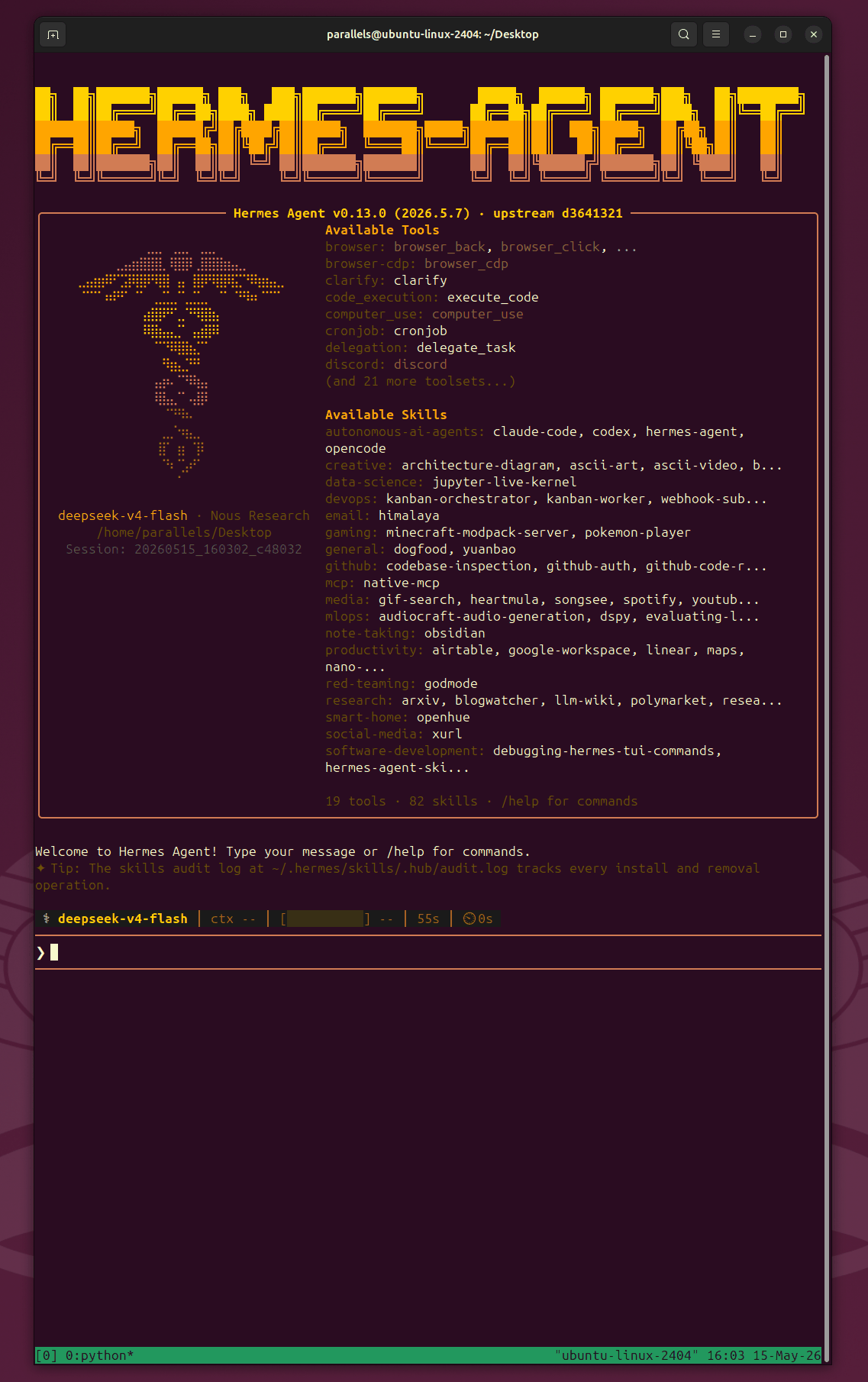Click the pokemon-player skill
This screenshot has height=1382, width=868.
[x=638, y=532]
